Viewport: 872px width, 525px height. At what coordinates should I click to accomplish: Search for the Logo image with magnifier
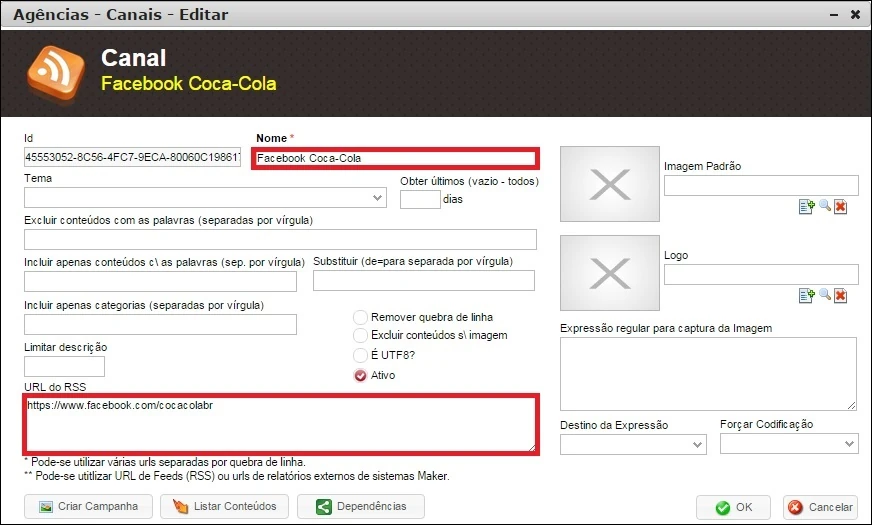(825, 295)
